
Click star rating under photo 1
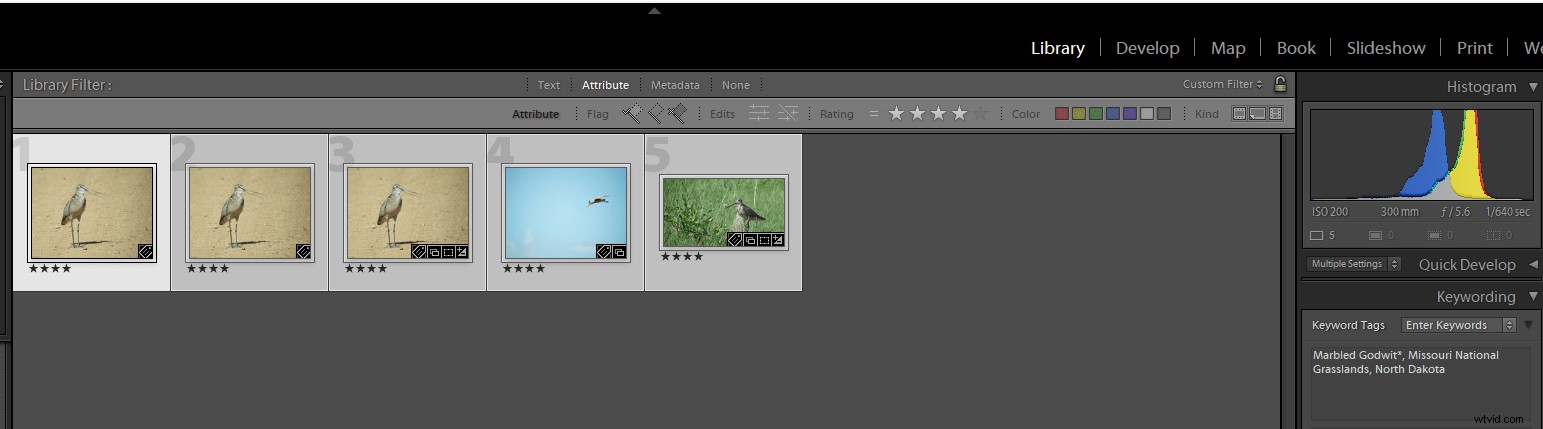pyautogui.click(x=50, y=269)
